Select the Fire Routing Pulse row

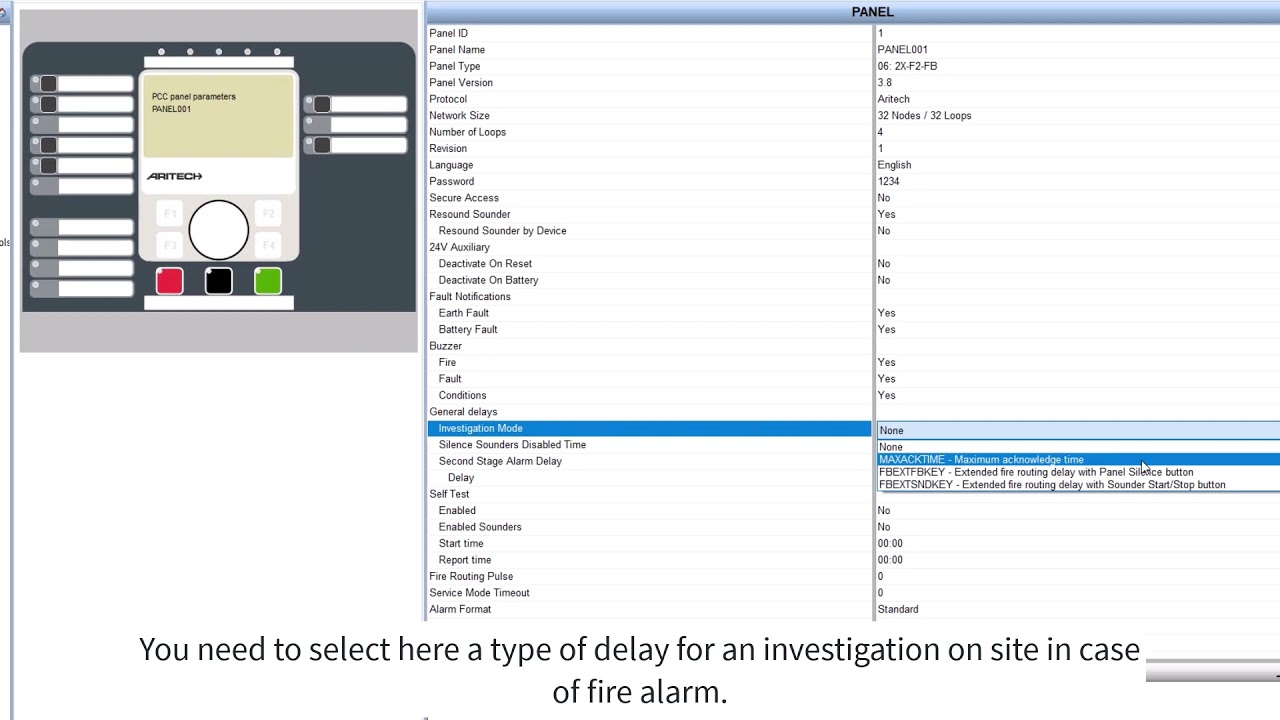pos(649,577)
